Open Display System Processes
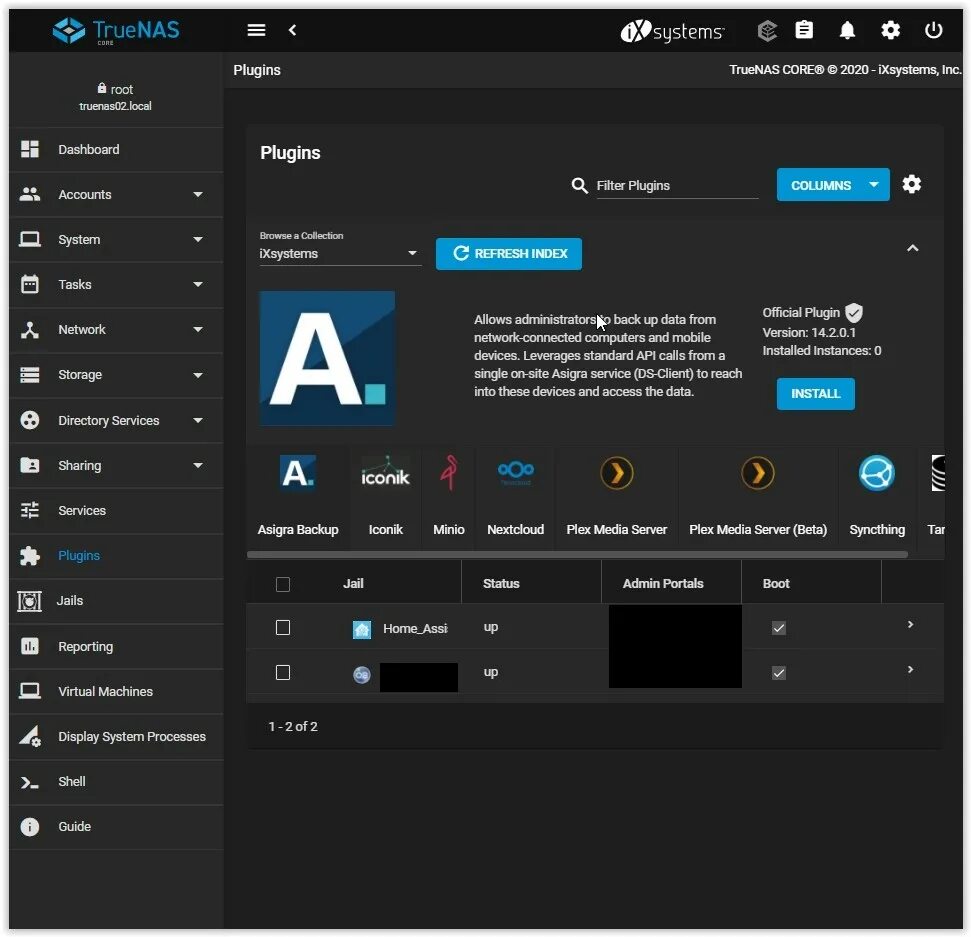The width and height of the screenshot is (971, 937). (x=116, y=736)
